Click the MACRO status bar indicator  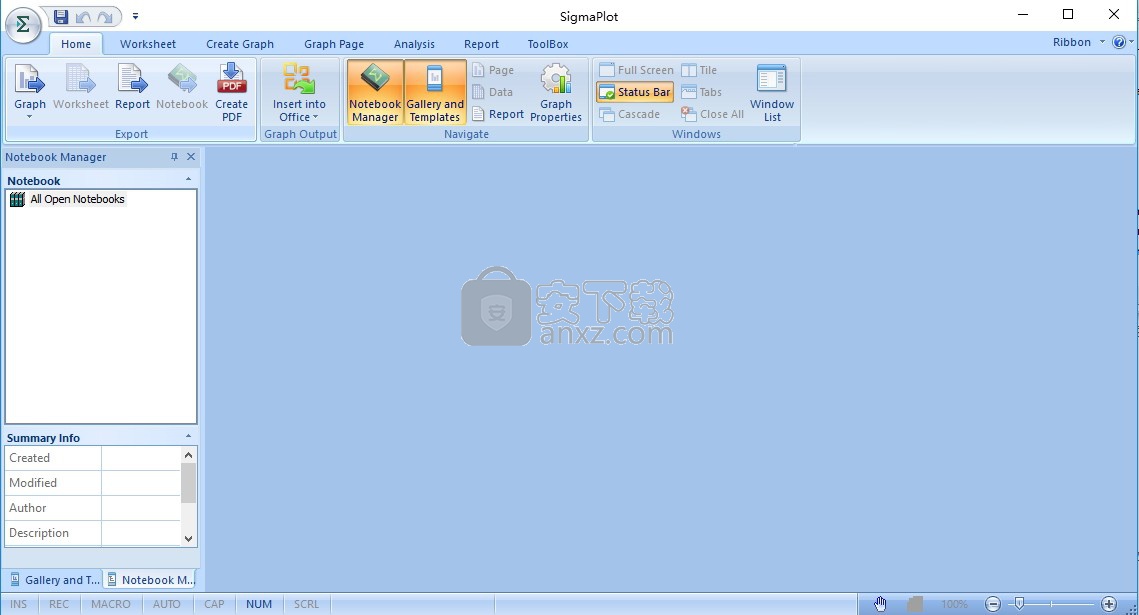click(x=111, y=604)
